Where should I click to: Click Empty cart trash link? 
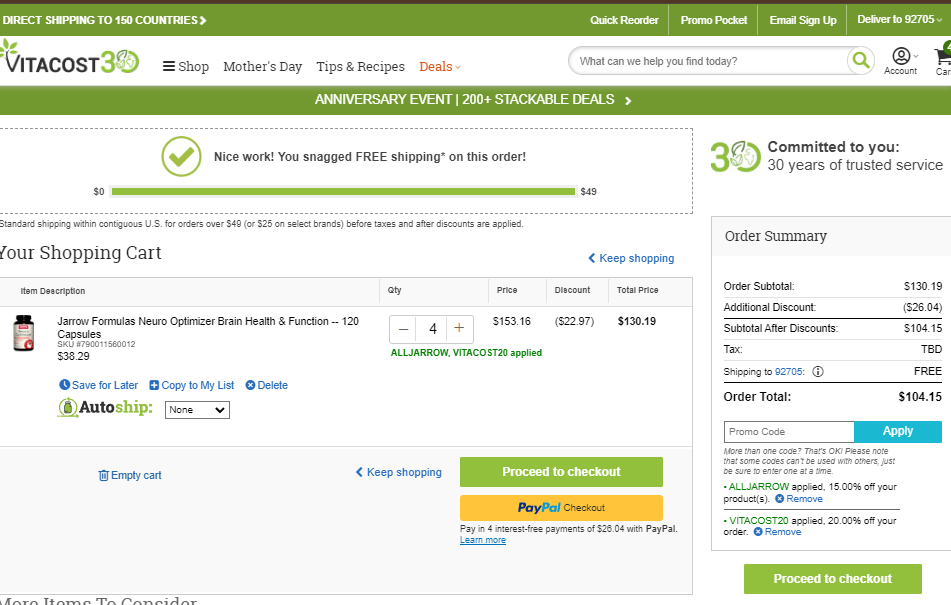[x=130, y=475]
